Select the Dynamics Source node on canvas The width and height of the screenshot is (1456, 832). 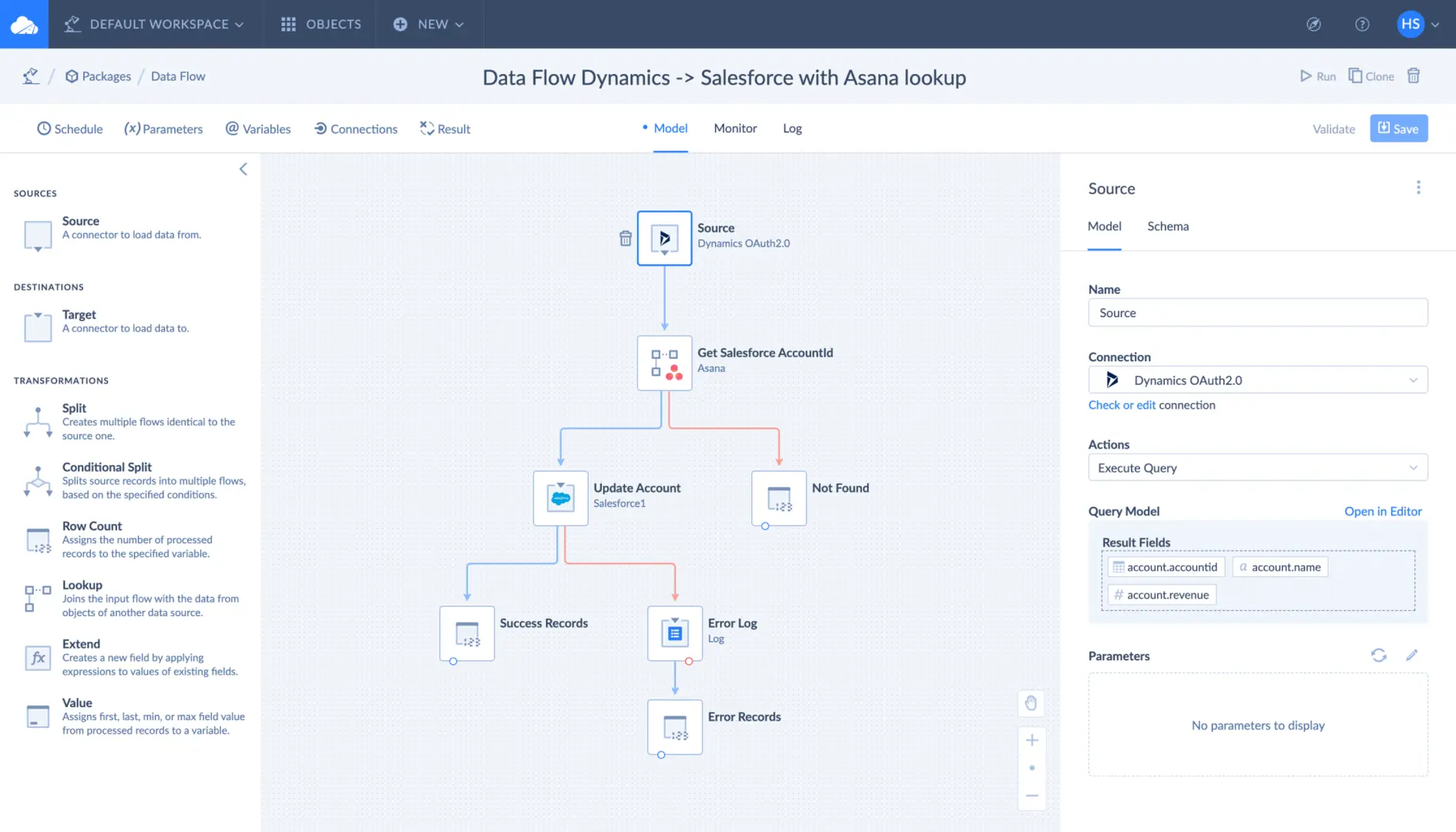(664, 238)
